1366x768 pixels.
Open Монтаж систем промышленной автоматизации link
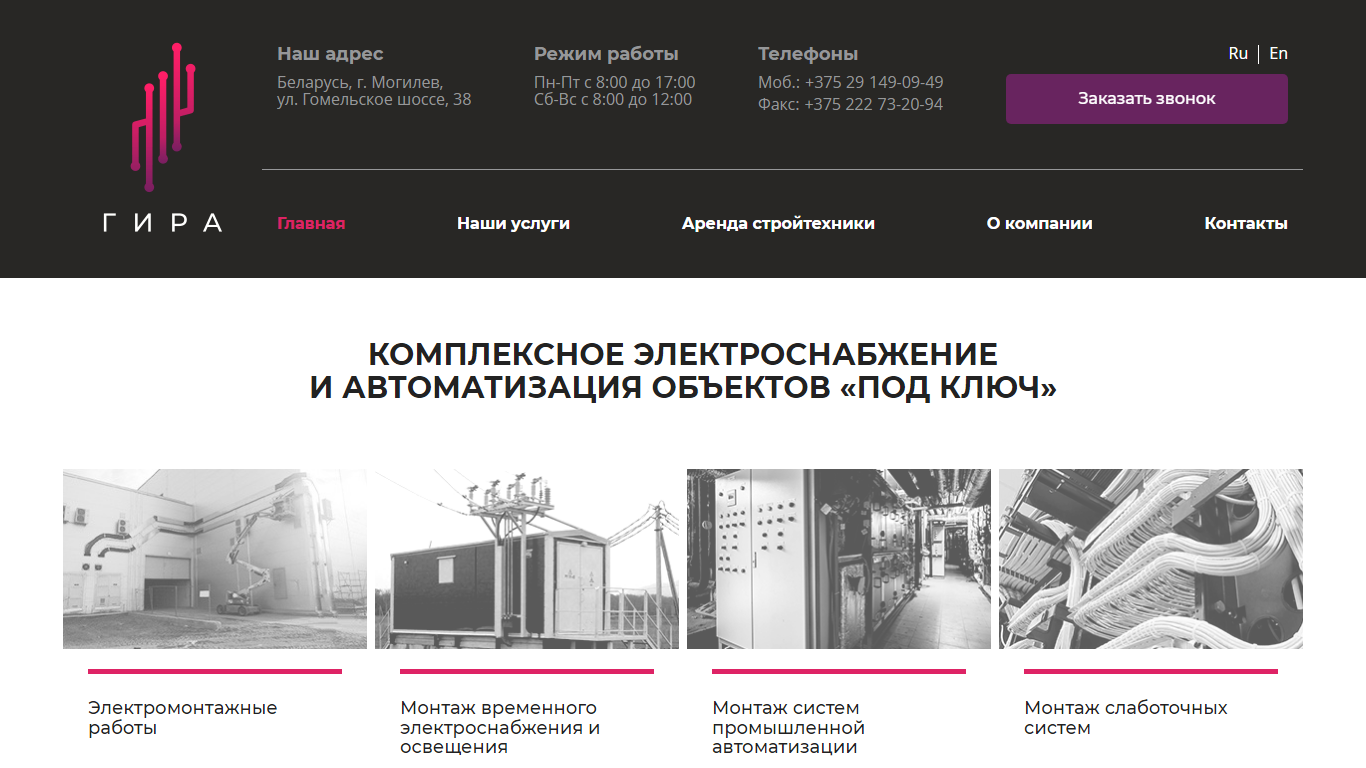click(x=789, y=727)
